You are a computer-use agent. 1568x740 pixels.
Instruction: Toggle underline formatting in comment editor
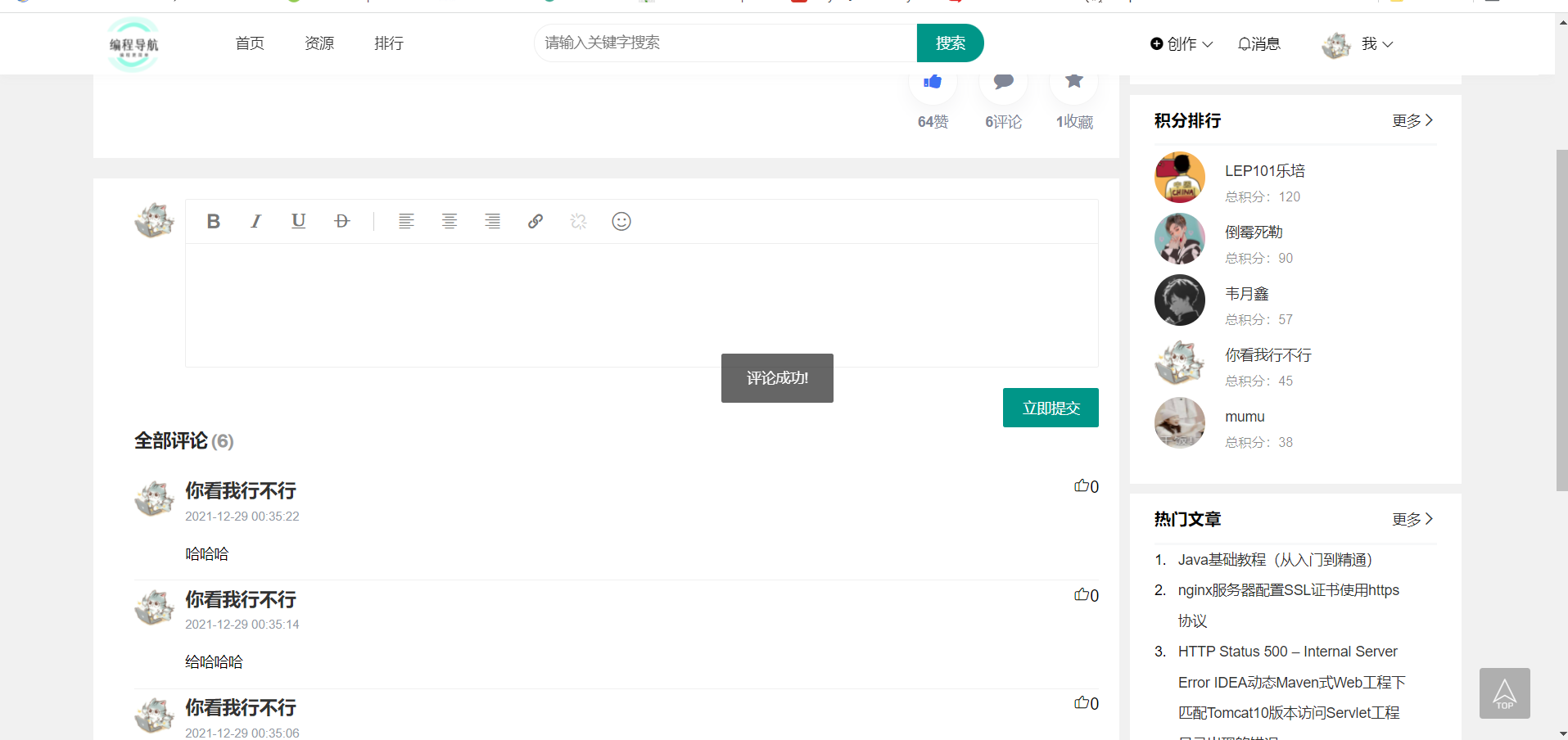pyautogui.click(x=299, y=221)
